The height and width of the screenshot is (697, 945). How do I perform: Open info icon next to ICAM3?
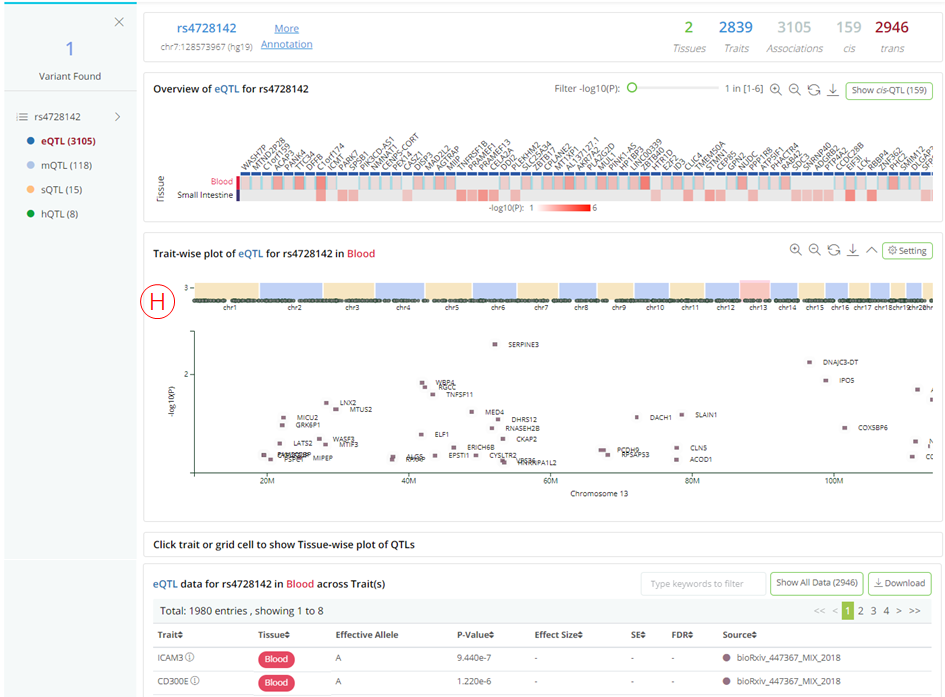[x=190, y=657]
